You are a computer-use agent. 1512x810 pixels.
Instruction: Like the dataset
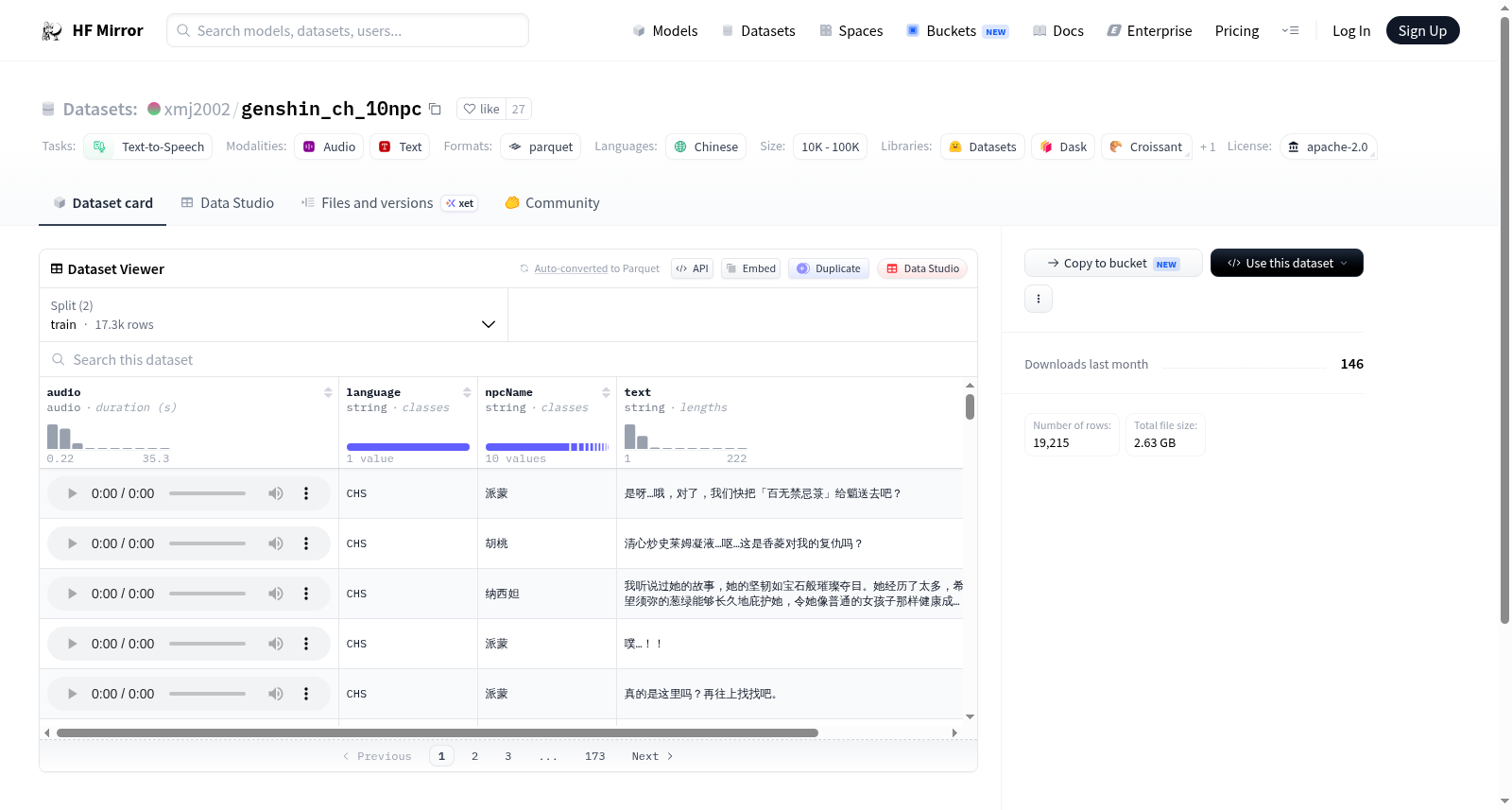tap(481, 109)
